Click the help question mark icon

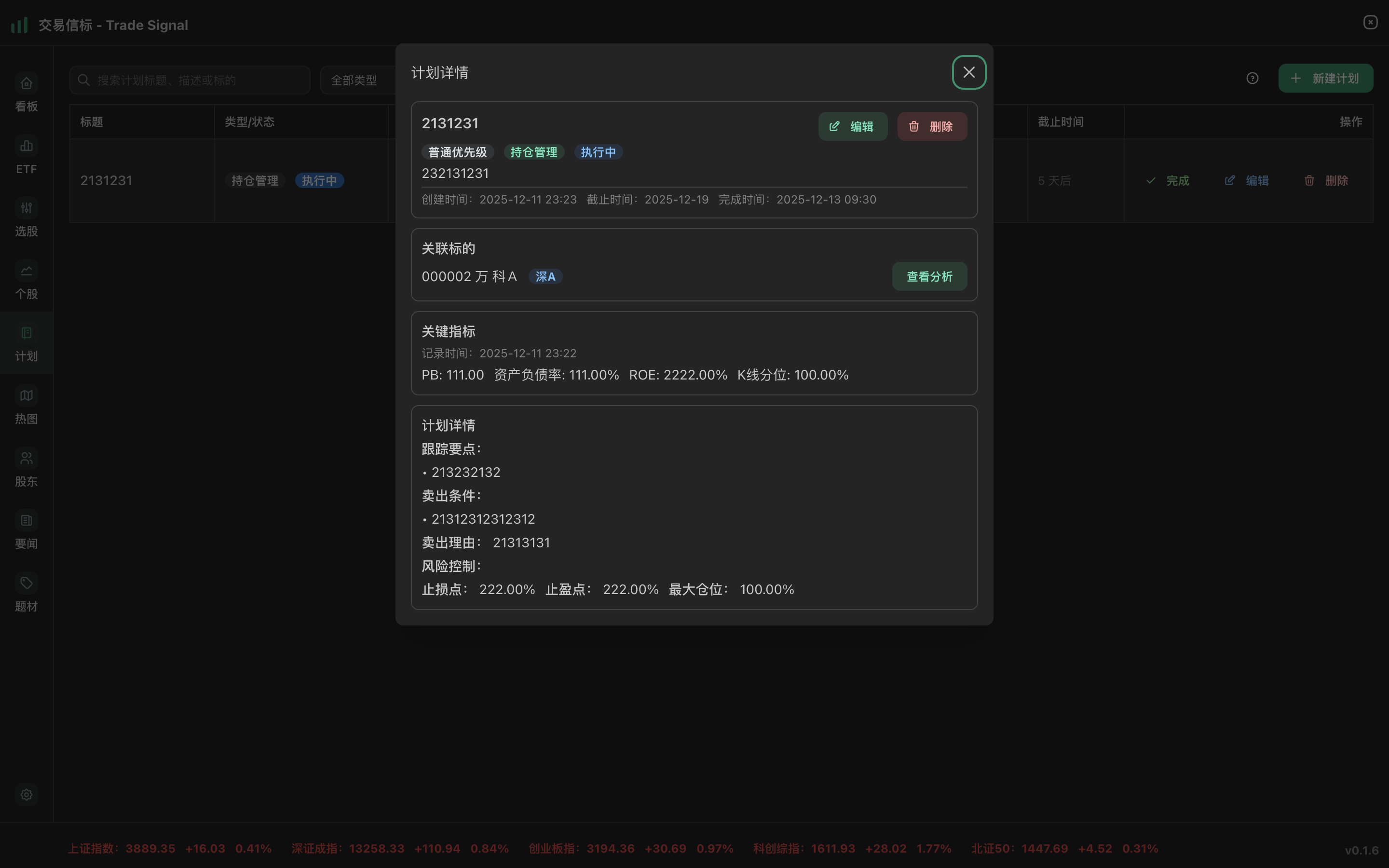1252,78
